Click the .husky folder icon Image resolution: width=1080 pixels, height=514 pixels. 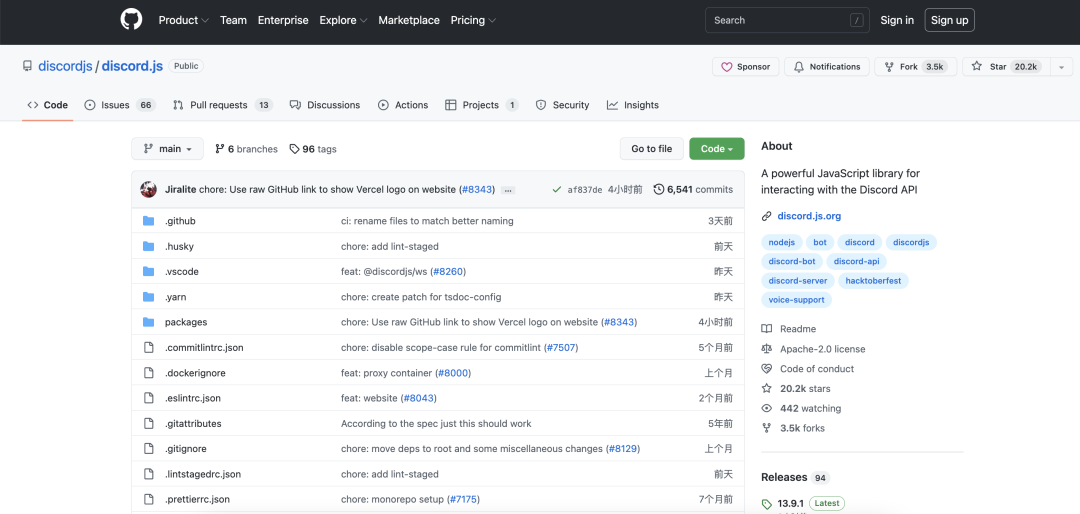click(x=148, y=247)
